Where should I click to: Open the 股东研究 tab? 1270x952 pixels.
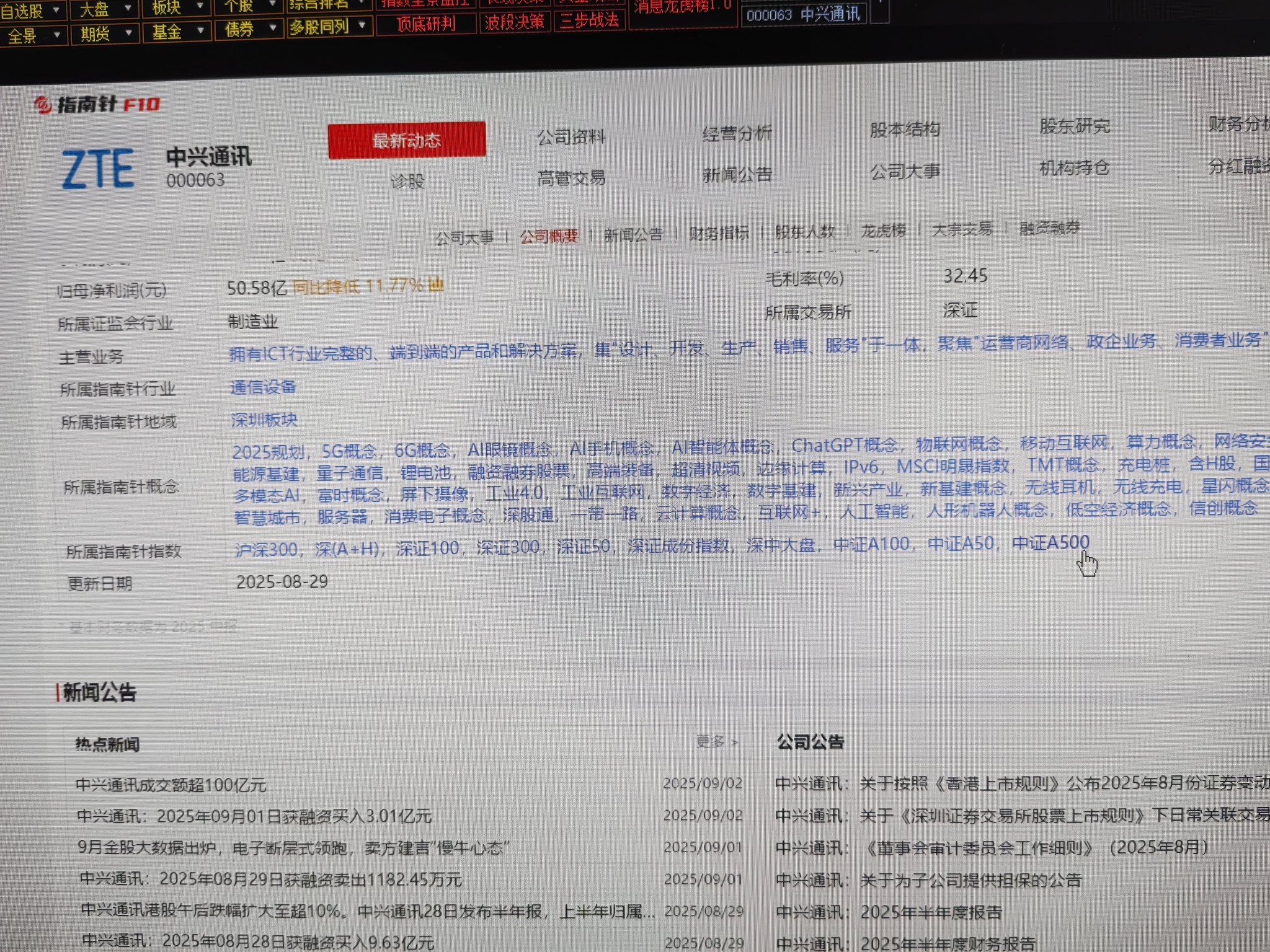[x=1075, y=126]
